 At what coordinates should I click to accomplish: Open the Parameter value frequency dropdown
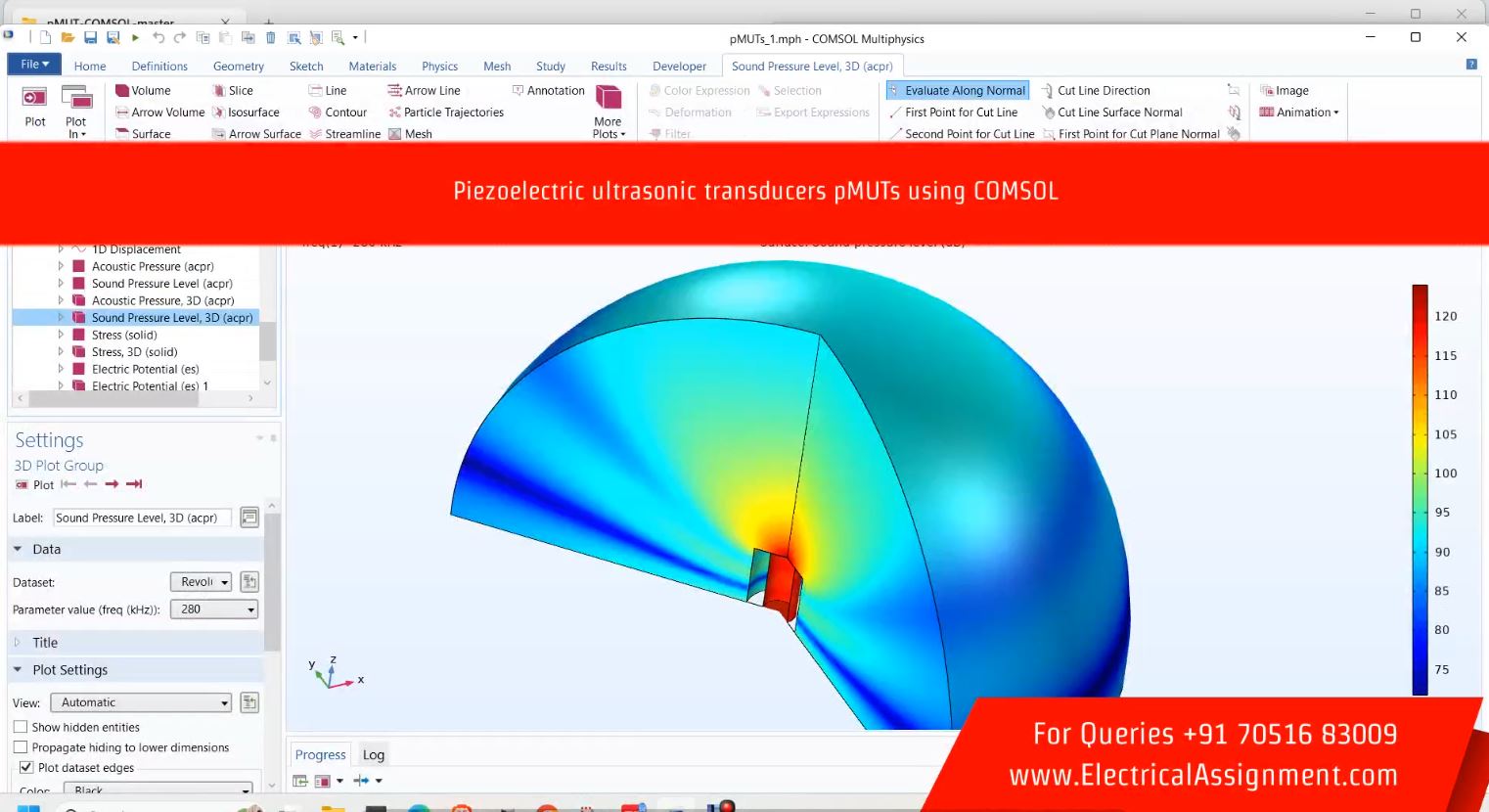pos(214,609)
